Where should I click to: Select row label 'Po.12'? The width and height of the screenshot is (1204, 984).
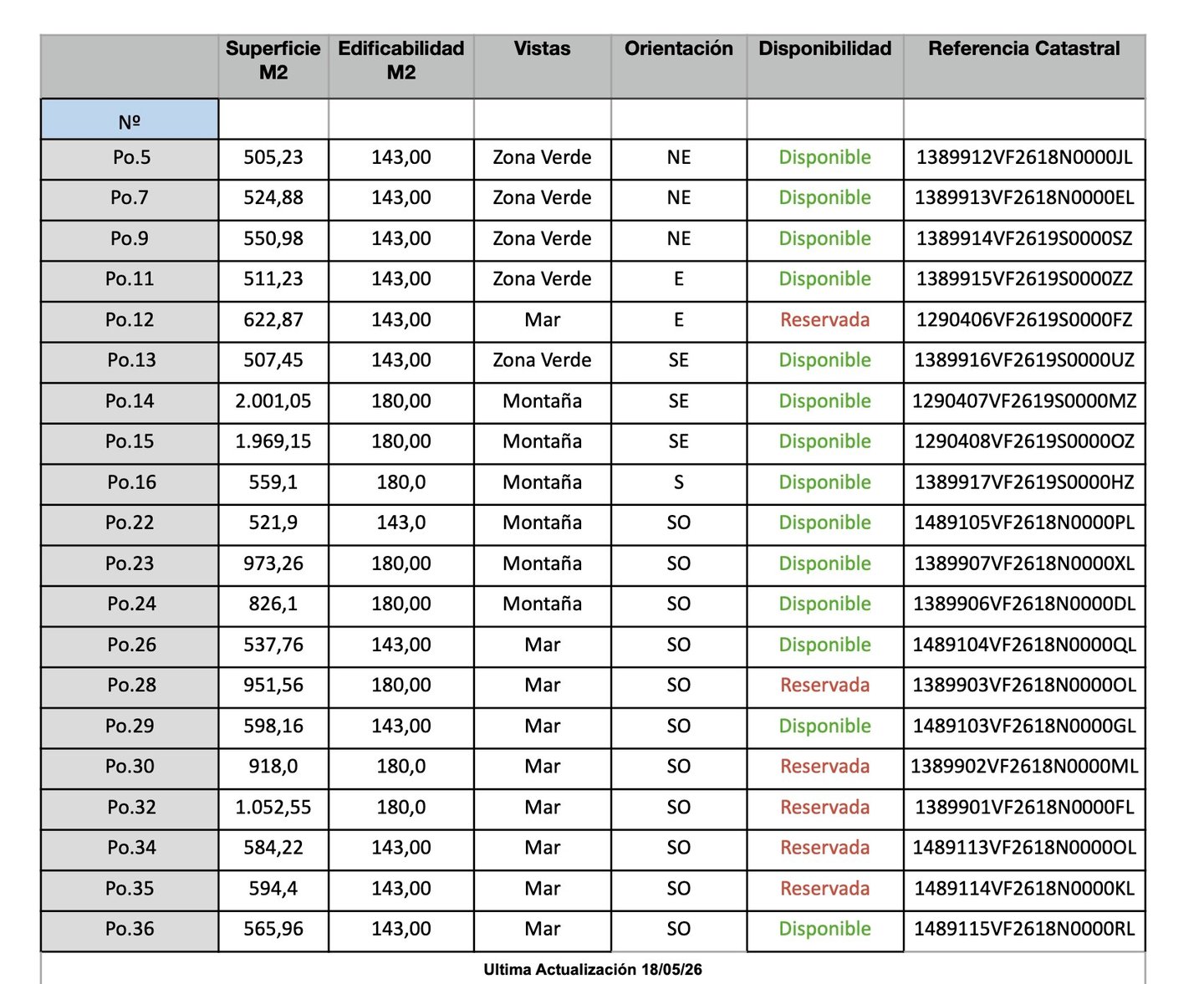(130, 319)
